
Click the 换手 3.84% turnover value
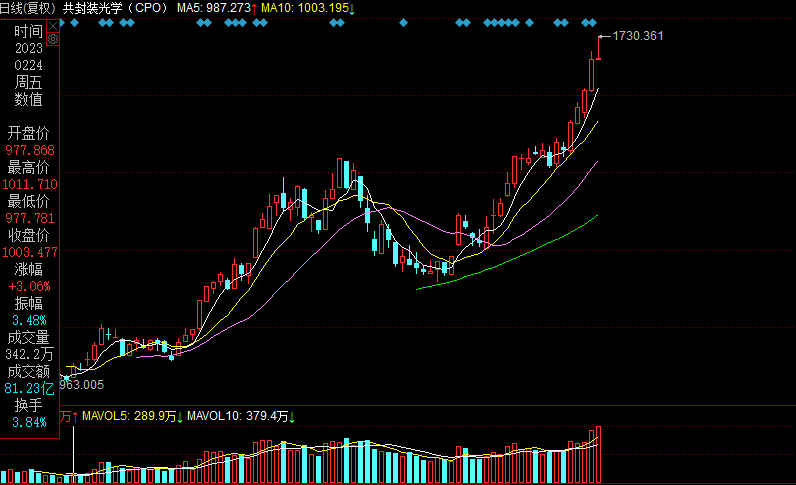pos(29,423)
